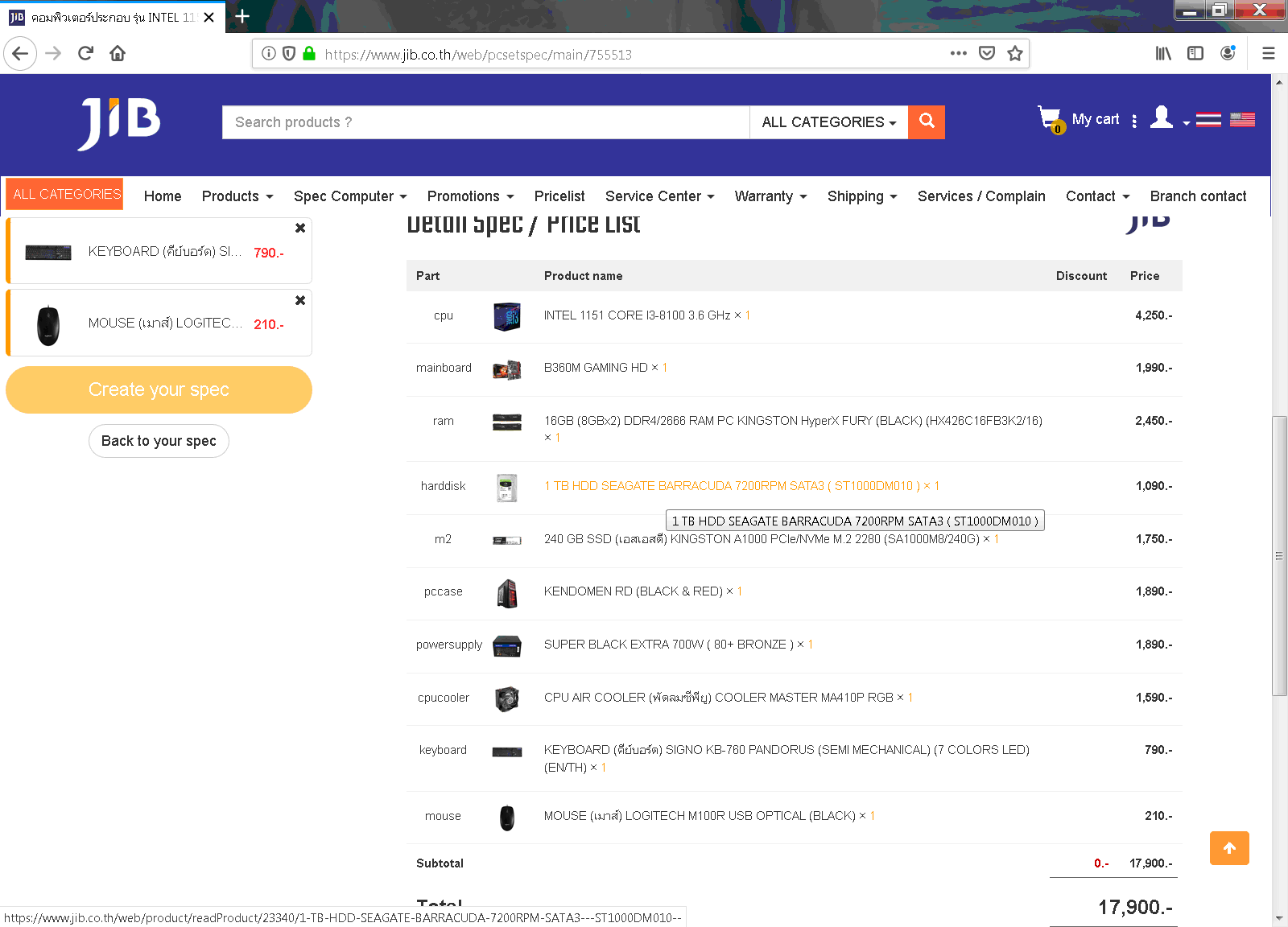Viewport: 1288px width, 927px height.
Task: Click the orange search magnifier button
Action: coord(926,122)
